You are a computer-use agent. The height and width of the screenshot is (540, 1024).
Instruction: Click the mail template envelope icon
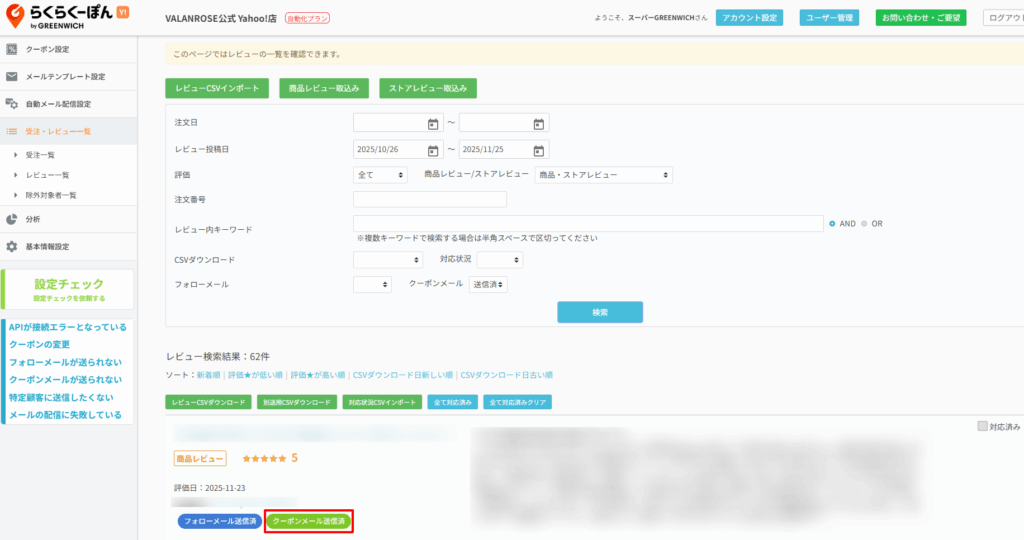[12, 77]
